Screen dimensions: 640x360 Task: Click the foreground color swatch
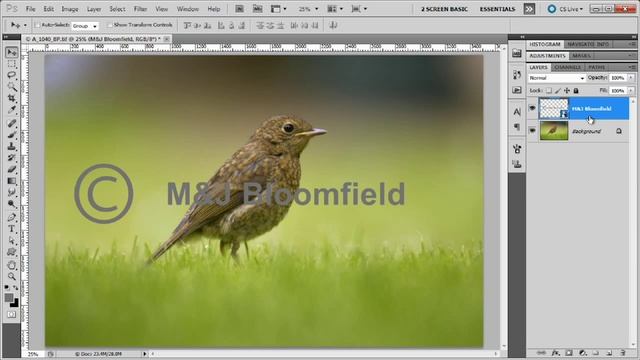[x=9, y=298]
